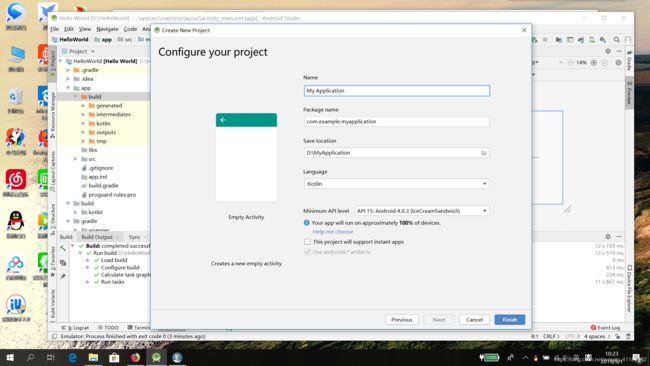Expand the Run tasks node
Viewport: 650px width, 366px height.
88,282
